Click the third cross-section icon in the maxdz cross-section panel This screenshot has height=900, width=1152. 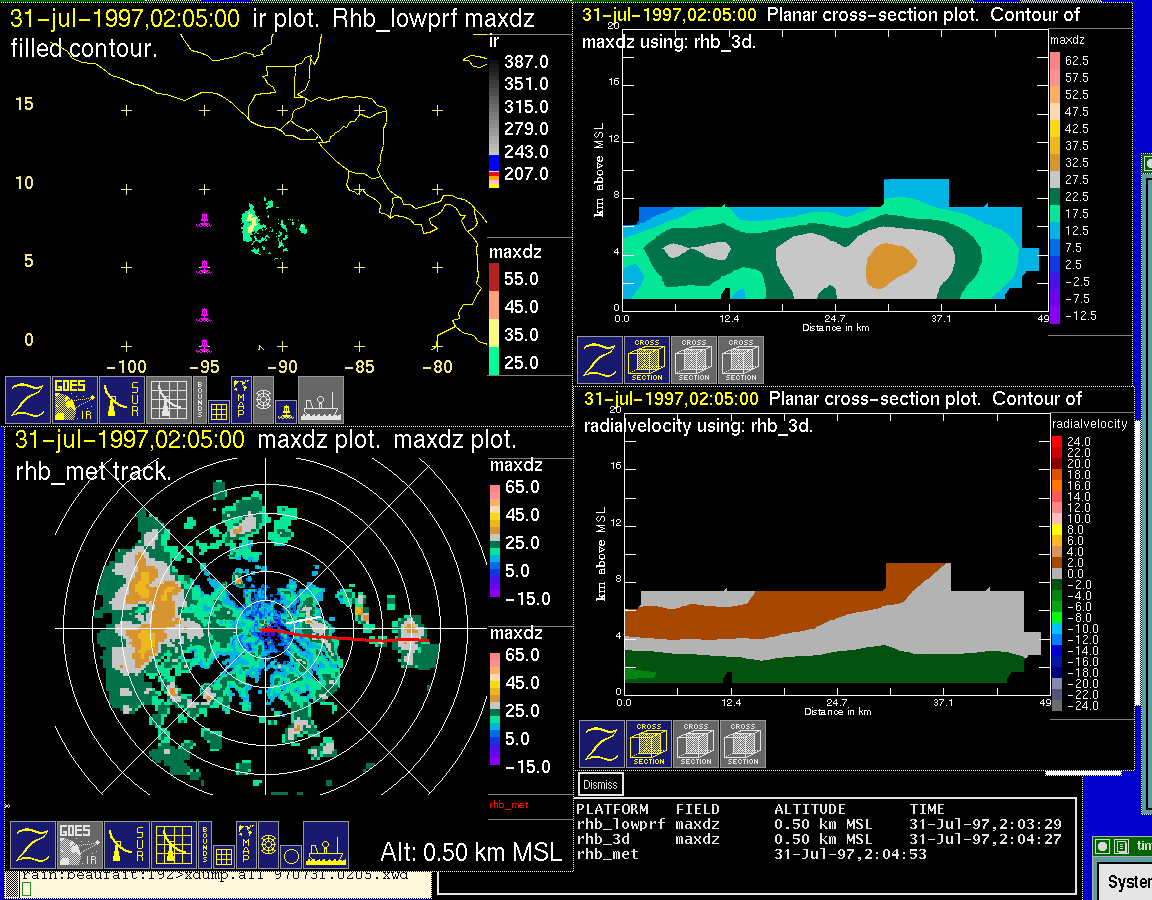pyautogui.click(x=741, y=360)
